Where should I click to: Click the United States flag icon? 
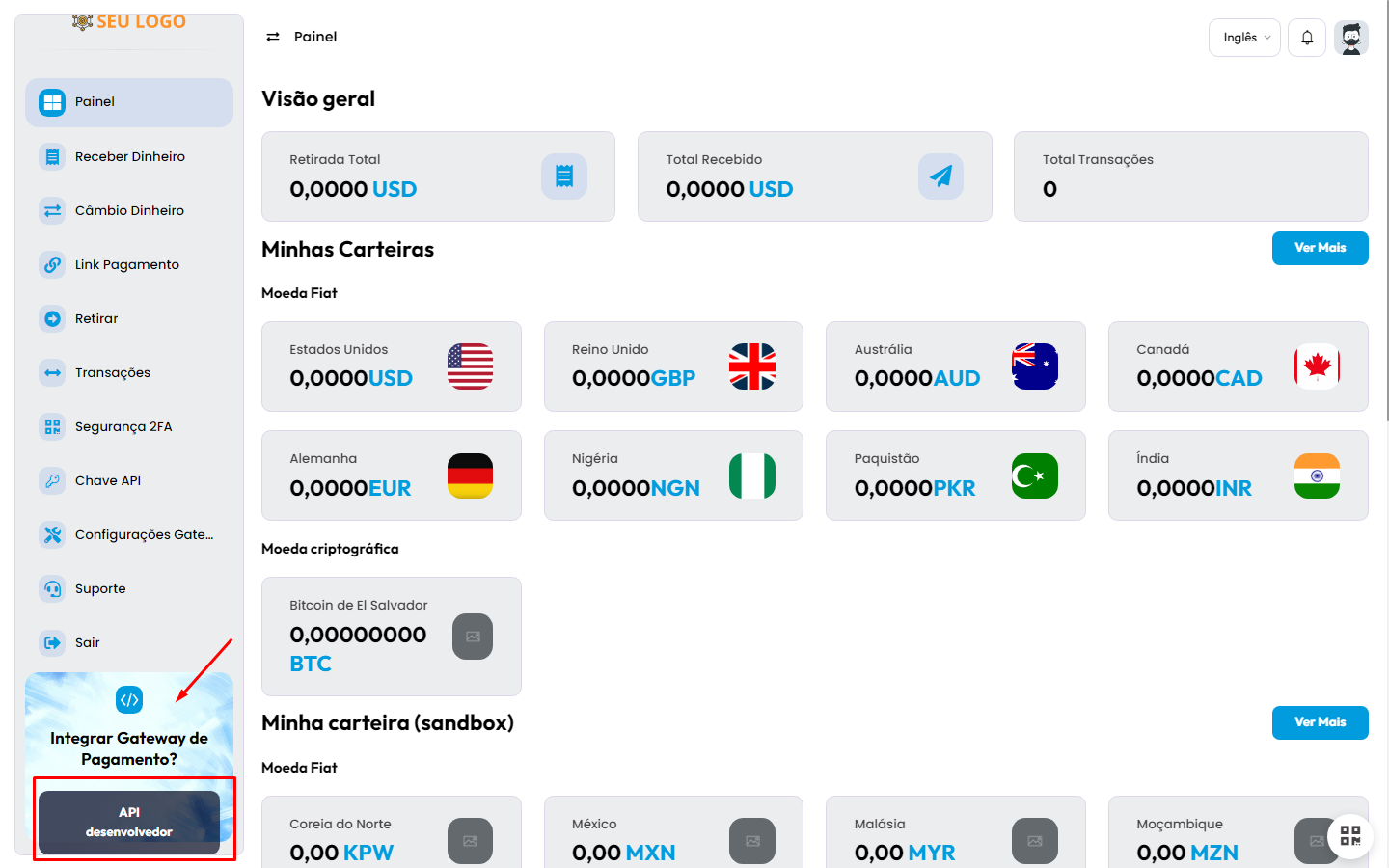470,366
